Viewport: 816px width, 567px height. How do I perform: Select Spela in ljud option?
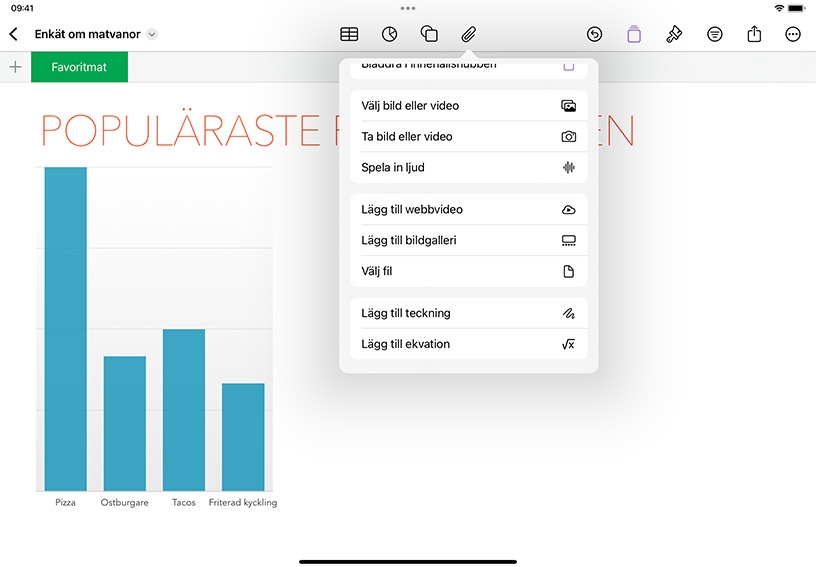click(468, 167)
